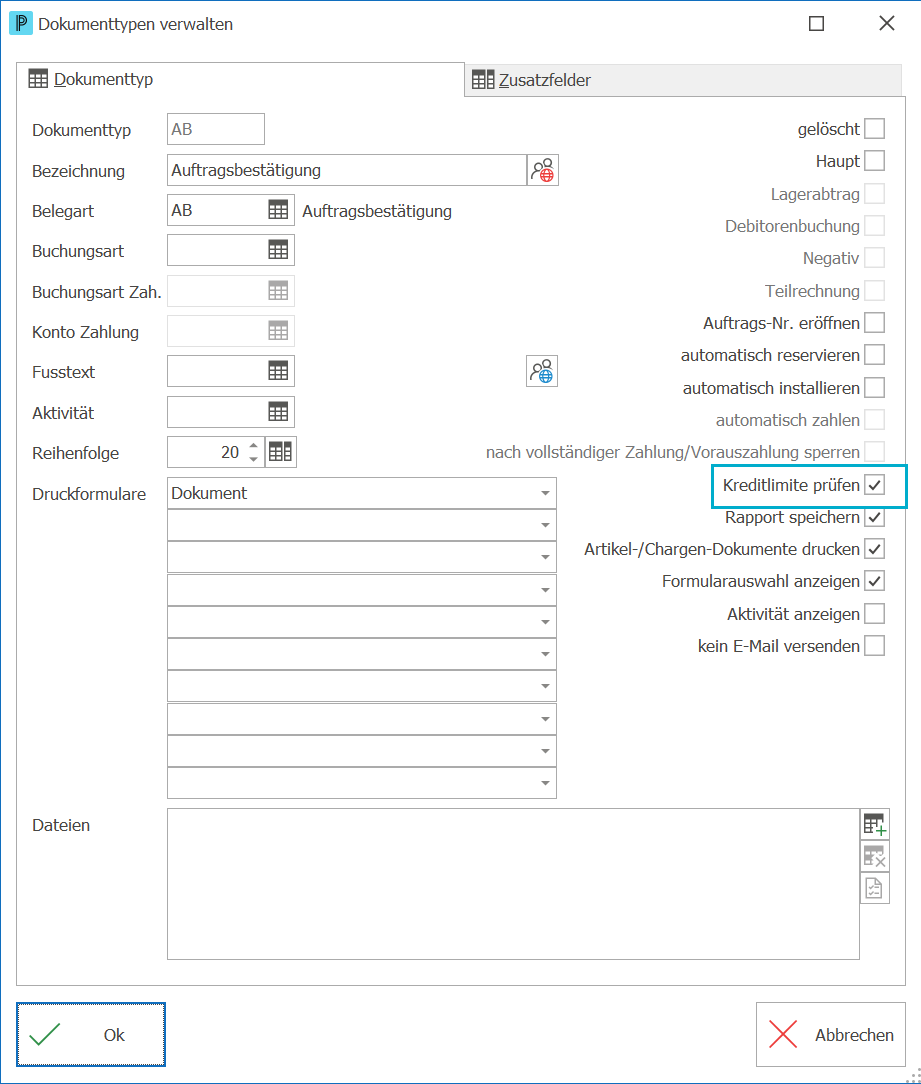This screenshot has width=921, height=1084.
Task: Click the application logo in title bar
Action: tap(21, 24)
